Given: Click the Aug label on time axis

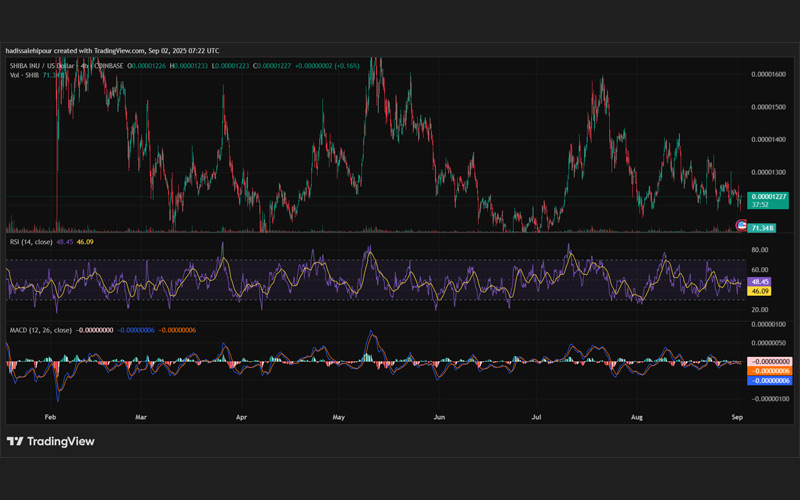Looking at the screenshot, I should click(637, 417).
